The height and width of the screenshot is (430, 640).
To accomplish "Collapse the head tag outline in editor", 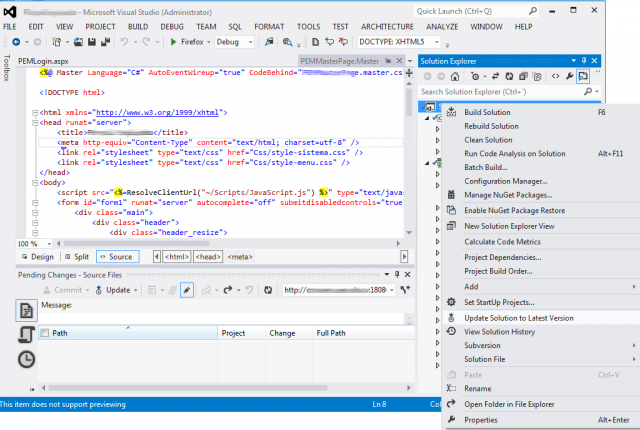I will point(35,122).
